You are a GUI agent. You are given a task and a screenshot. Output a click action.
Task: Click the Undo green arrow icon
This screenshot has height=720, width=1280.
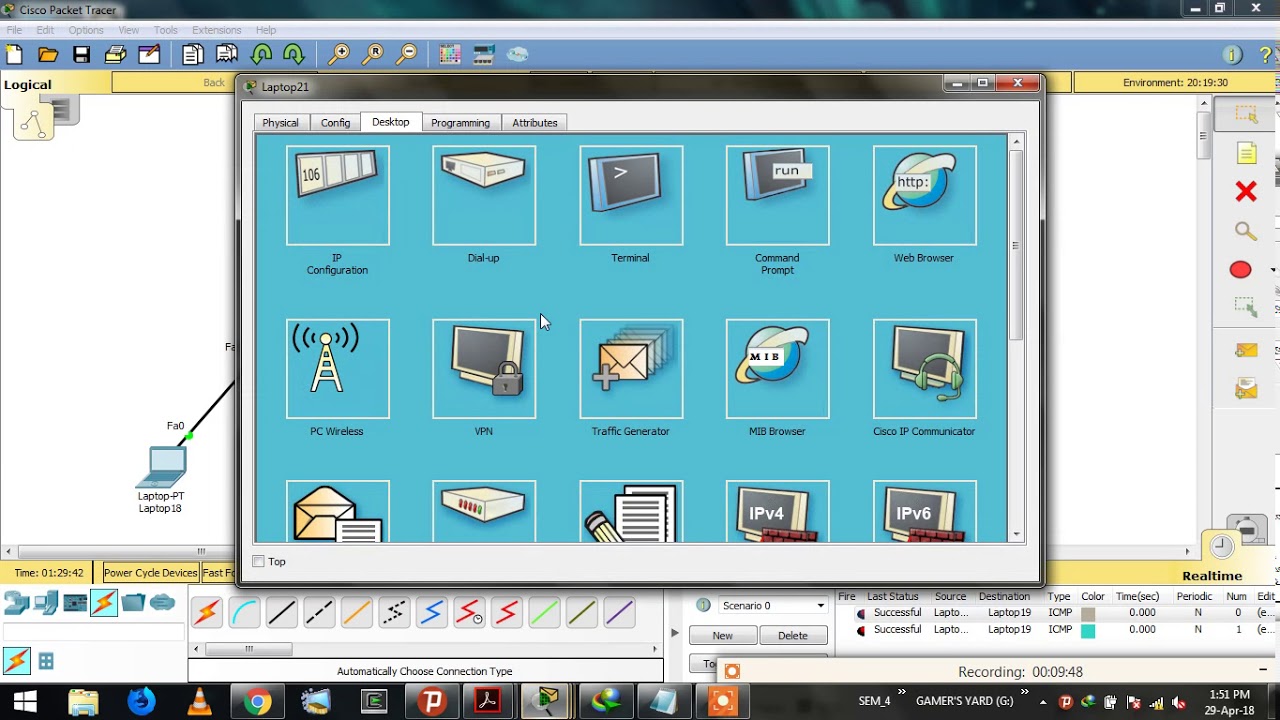(x=261, y=54)
